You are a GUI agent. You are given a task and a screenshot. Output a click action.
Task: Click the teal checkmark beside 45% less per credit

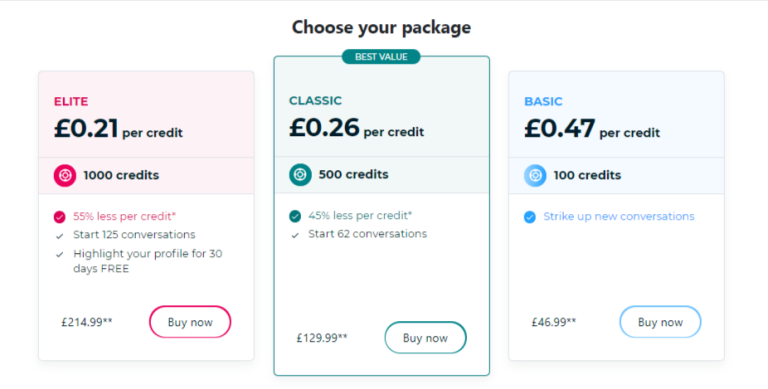click(295, 216)
